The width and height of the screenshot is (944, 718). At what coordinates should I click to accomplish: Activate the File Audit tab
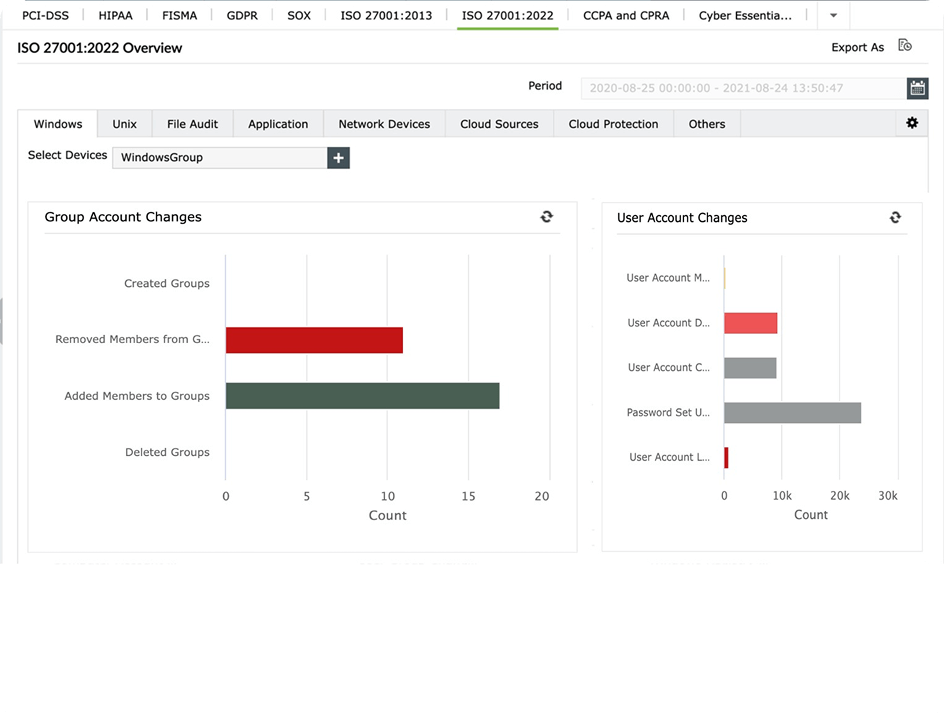(x=192, y=123)
